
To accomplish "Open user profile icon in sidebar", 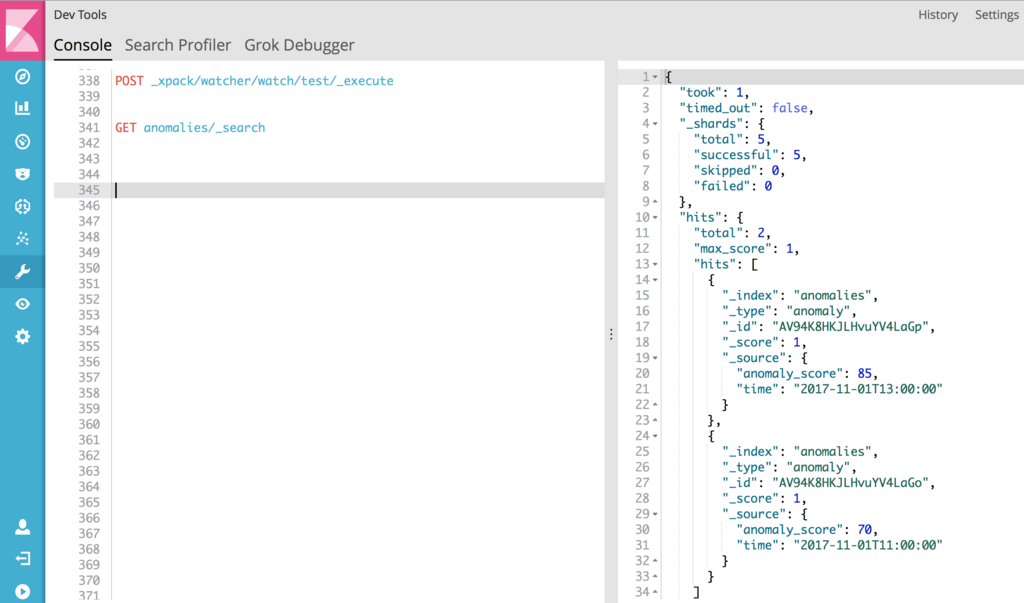I will pyautogui.click(x=22, y=527).
